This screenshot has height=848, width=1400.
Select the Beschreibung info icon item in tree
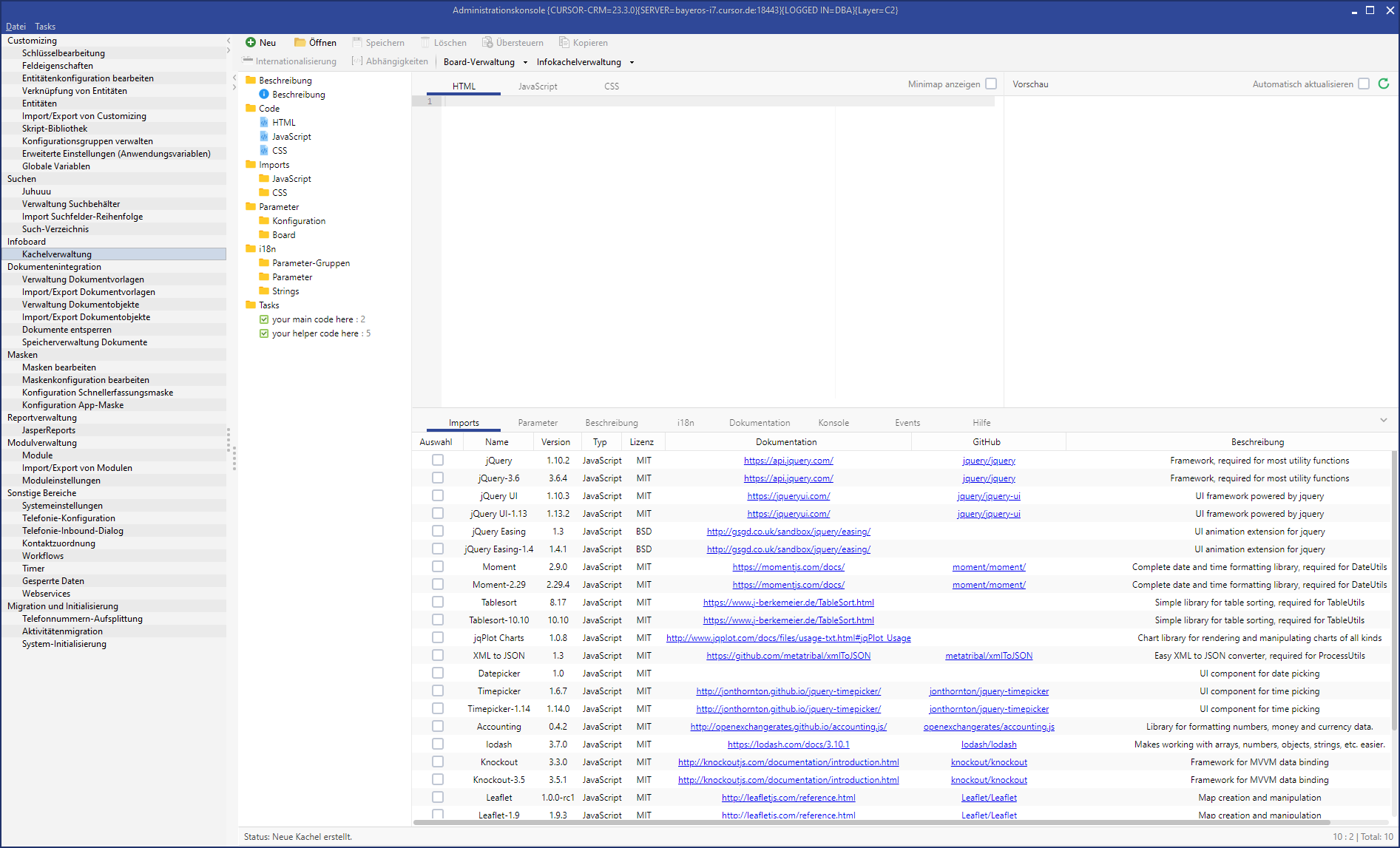point(264,95)
